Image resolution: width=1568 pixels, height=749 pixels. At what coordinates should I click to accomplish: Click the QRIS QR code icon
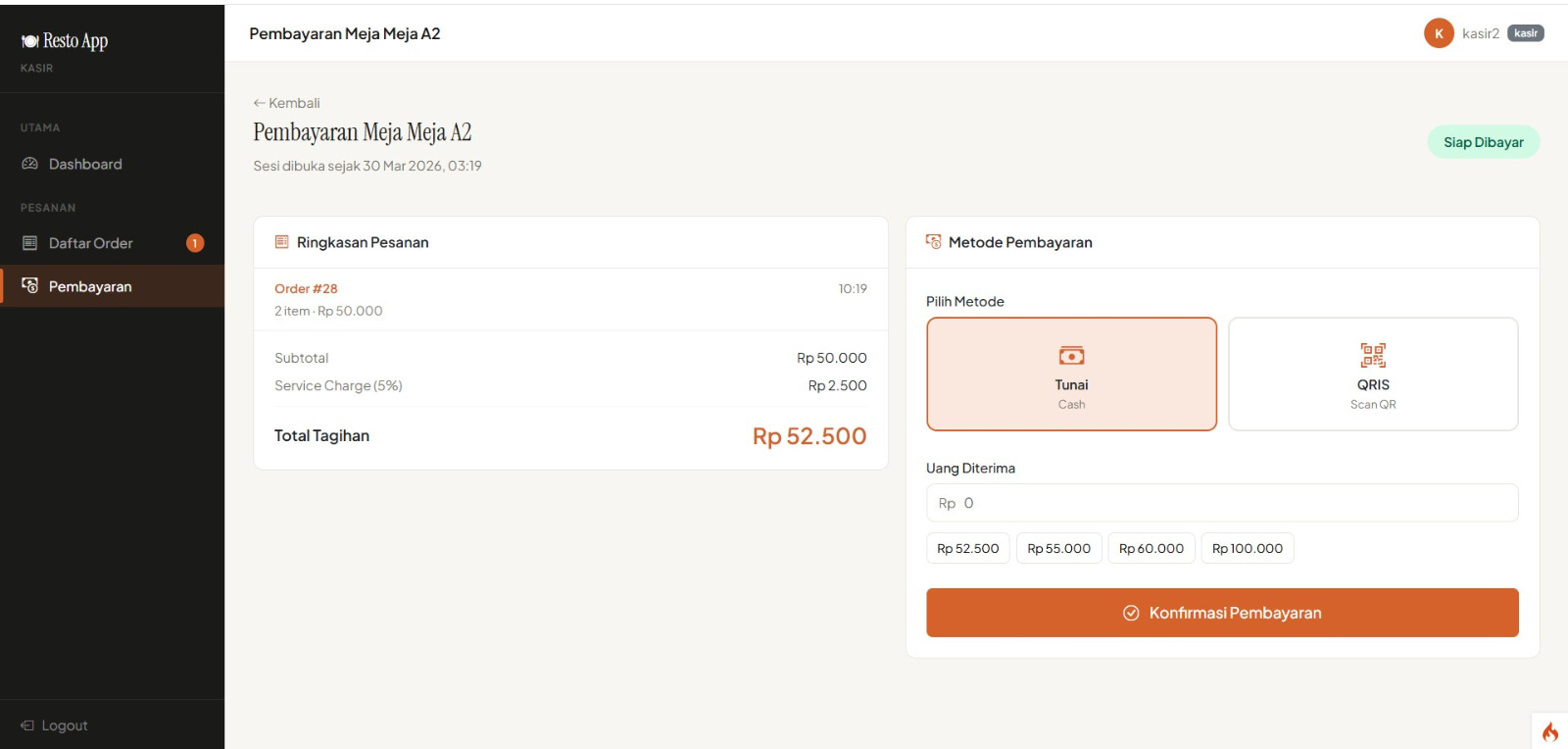pyautogui.click(x=1373, y=355)
